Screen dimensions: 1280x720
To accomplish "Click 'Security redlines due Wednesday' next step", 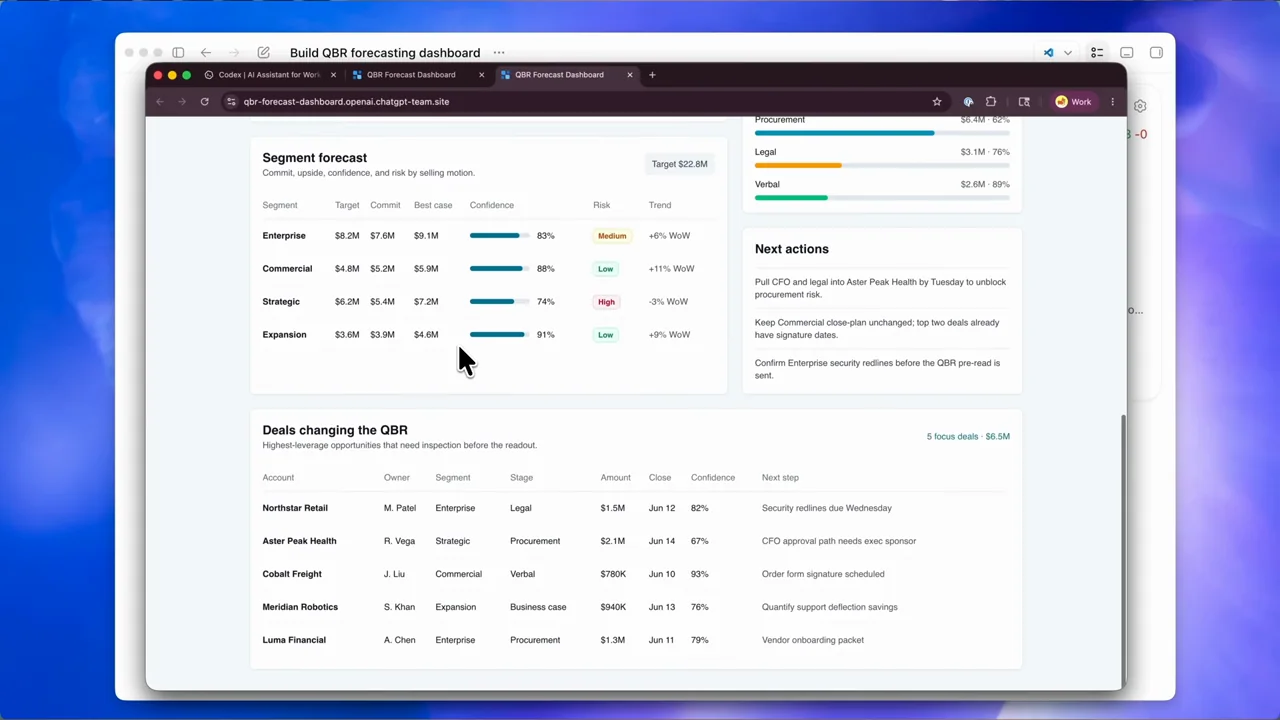I will tap(827, 508).
